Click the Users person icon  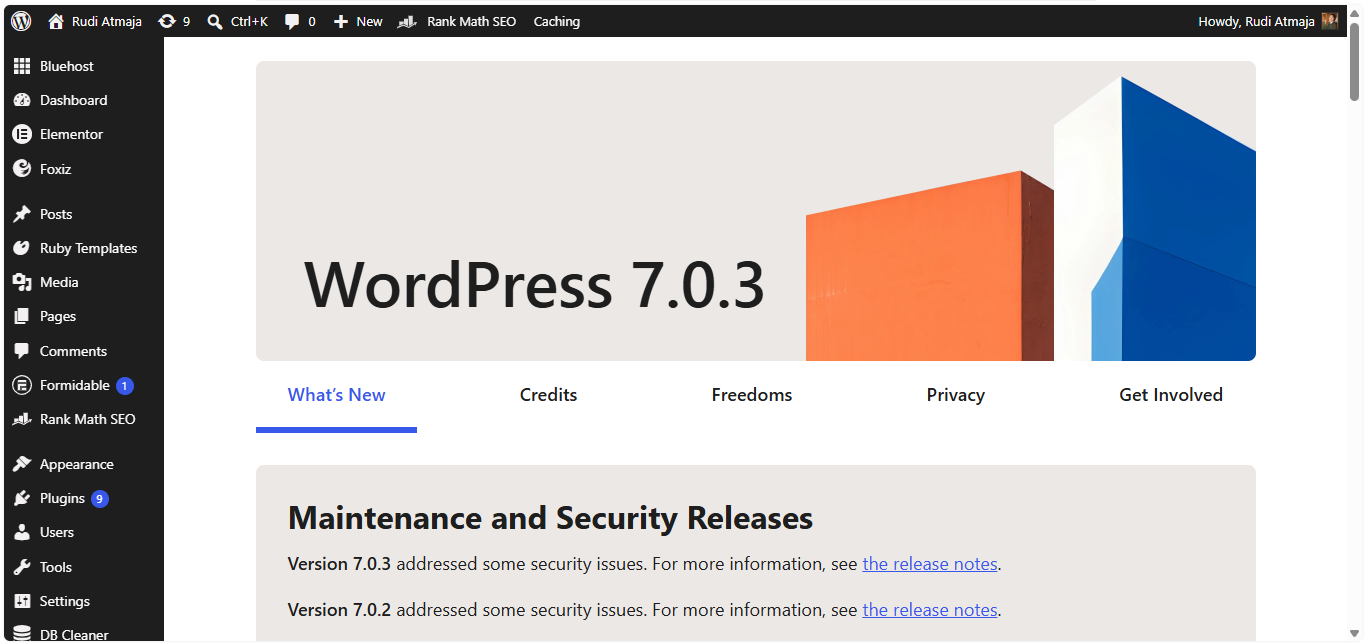22,532
